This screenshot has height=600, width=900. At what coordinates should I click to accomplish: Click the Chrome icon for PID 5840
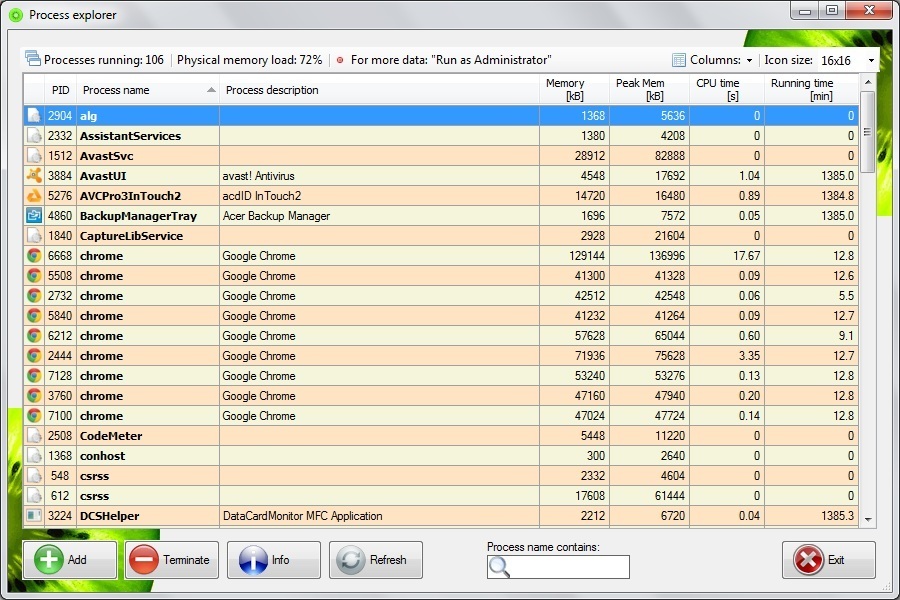tap(34, 316)
